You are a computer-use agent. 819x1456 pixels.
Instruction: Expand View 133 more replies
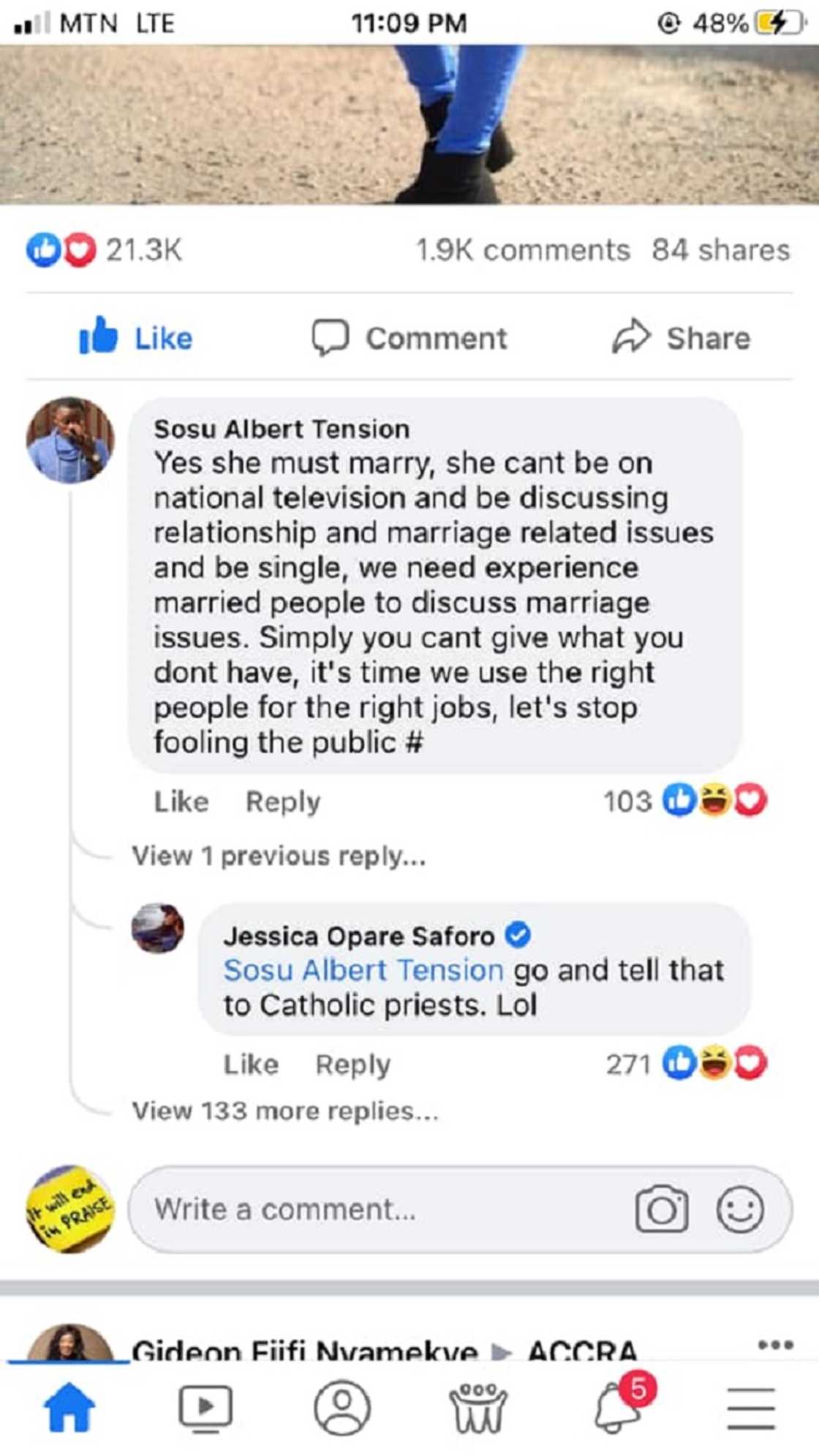pyautogui.click(x=284, y=1111)
